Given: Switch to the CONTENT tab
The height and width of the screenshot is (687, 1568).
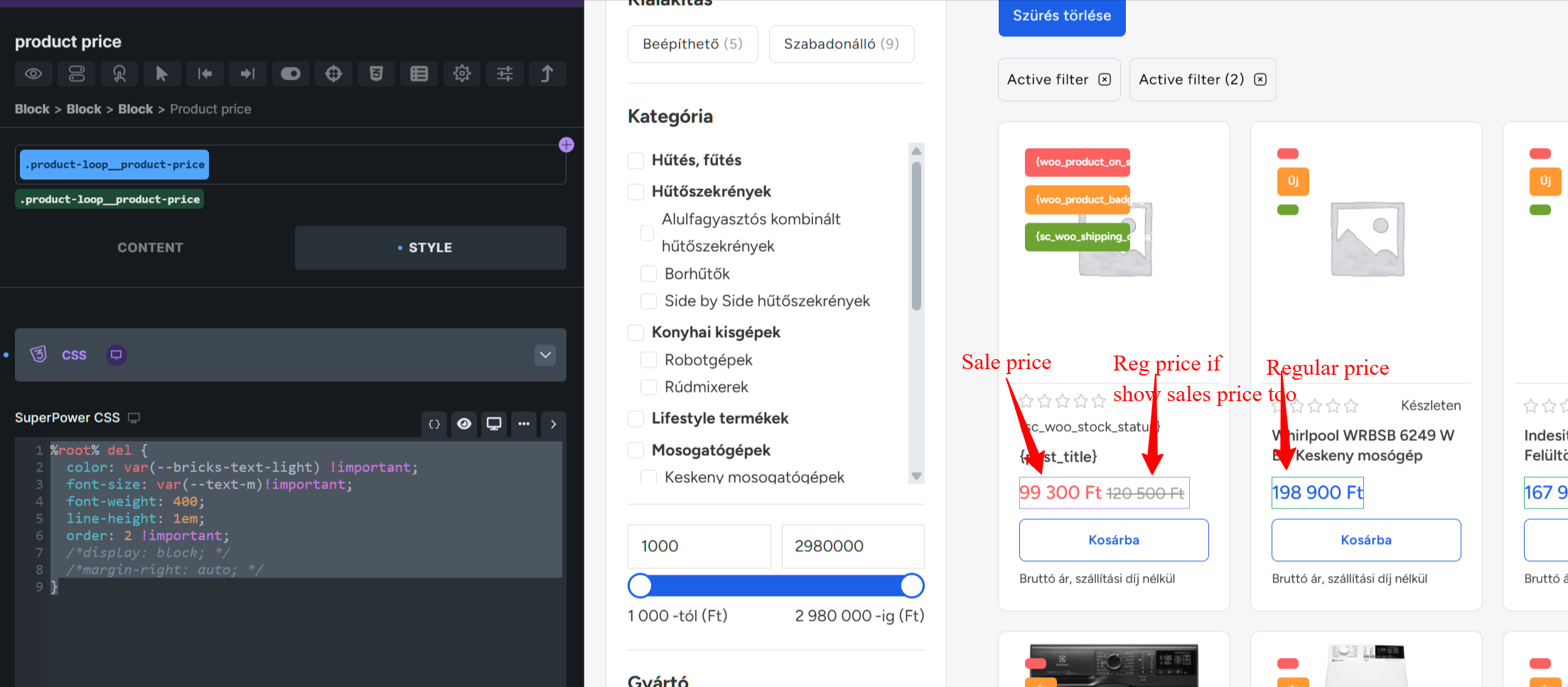Looking at the screenshot, I should [x=150, y=247].
